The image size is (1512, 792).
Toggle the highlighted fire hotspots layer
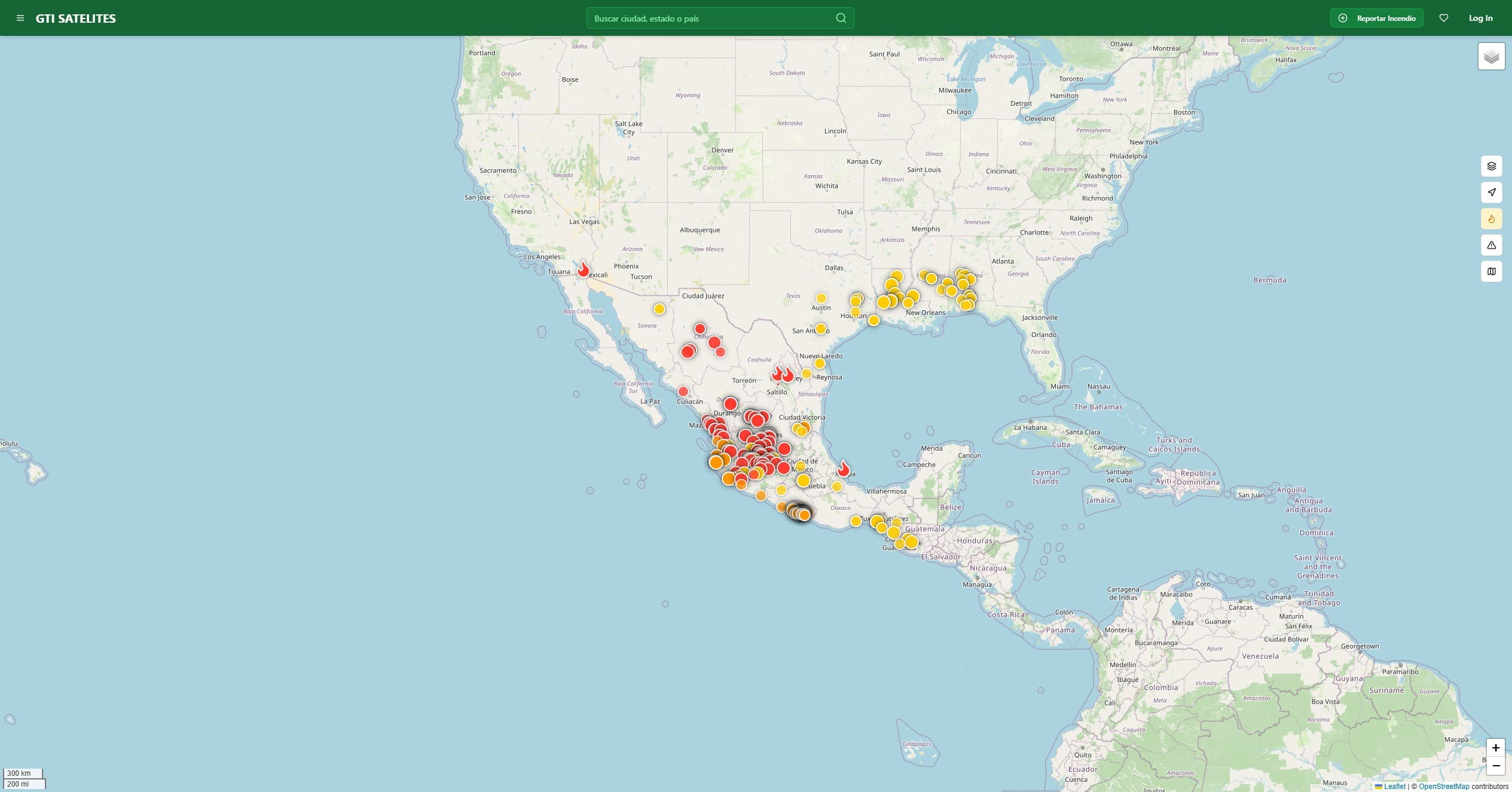point(1491,219)
